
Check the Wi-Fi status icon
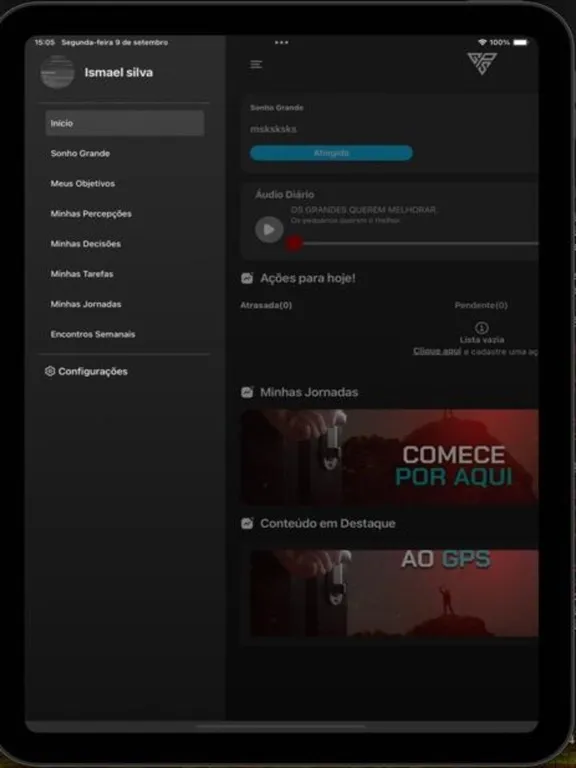click(482, 43)
